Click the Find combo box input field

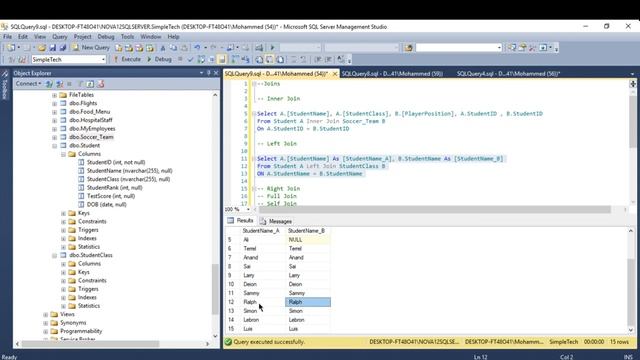tap(456, 48)
